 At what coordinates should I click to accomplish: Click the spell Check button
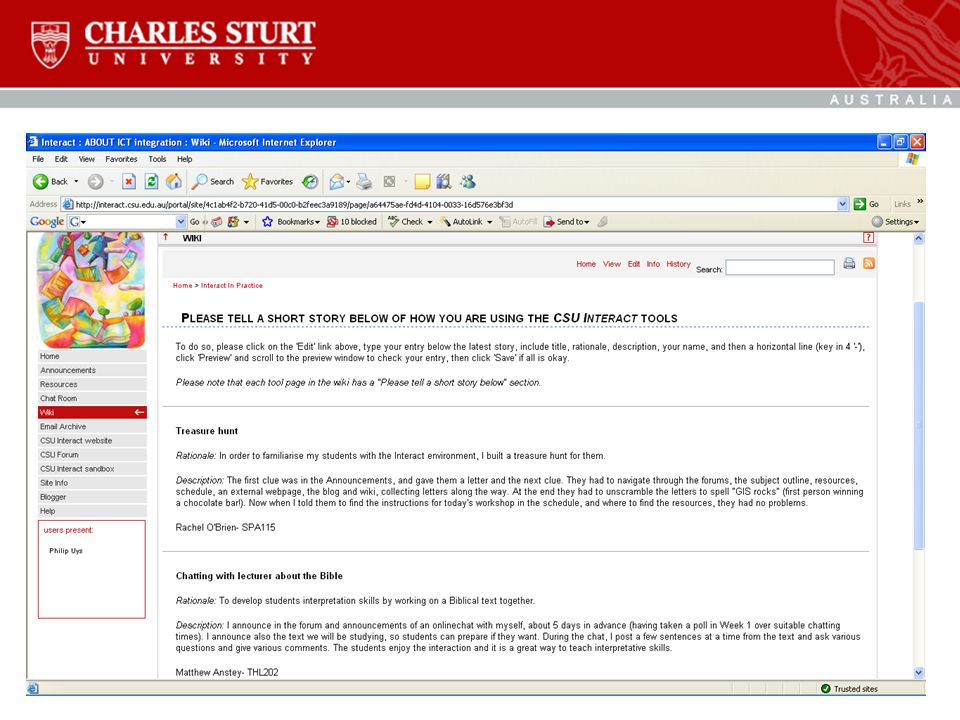click(405, 222)
